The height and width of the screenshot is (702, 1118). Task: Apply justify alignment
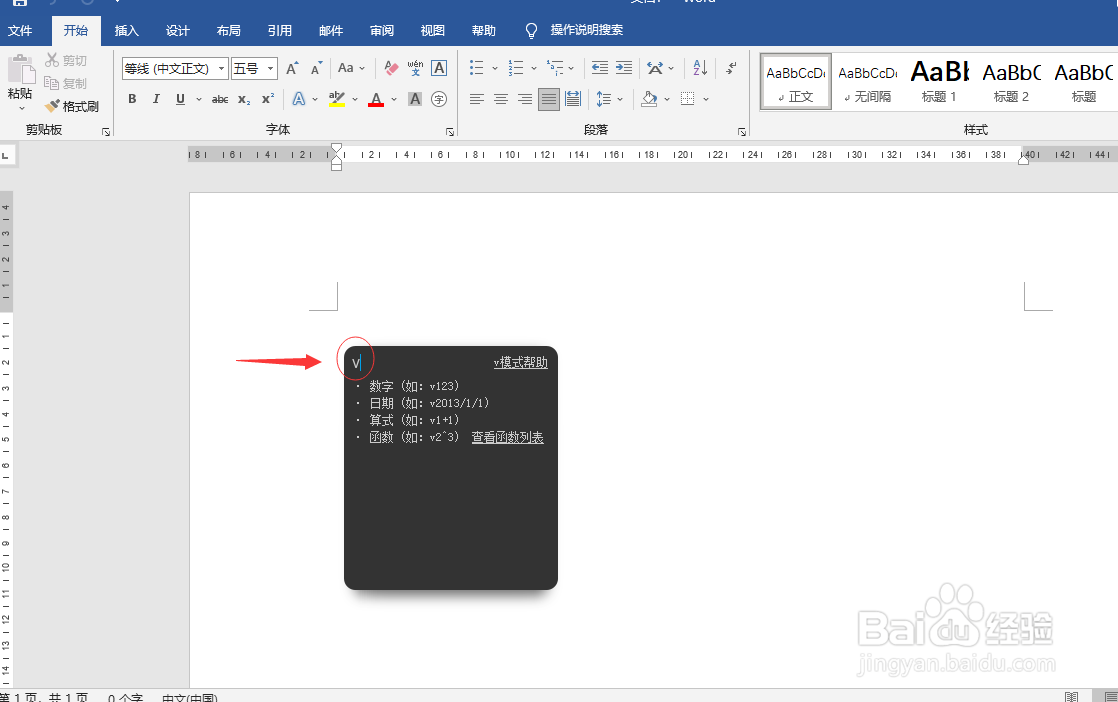tap(549, 99)
